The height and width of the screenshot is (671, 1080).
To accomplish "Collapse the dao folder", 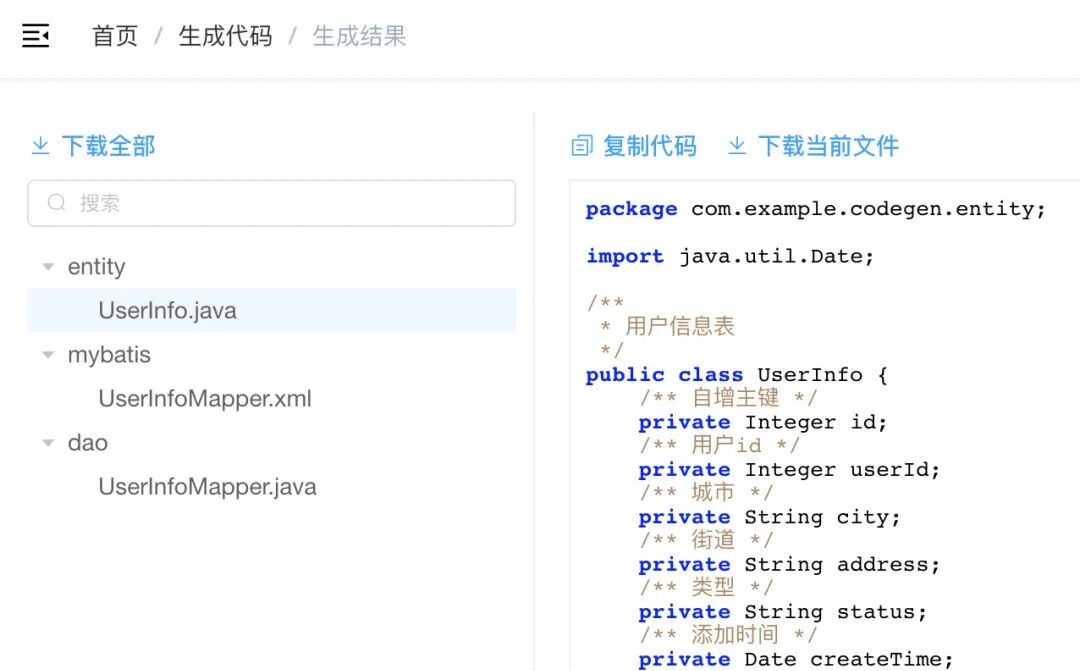I will tap(47, 442).
